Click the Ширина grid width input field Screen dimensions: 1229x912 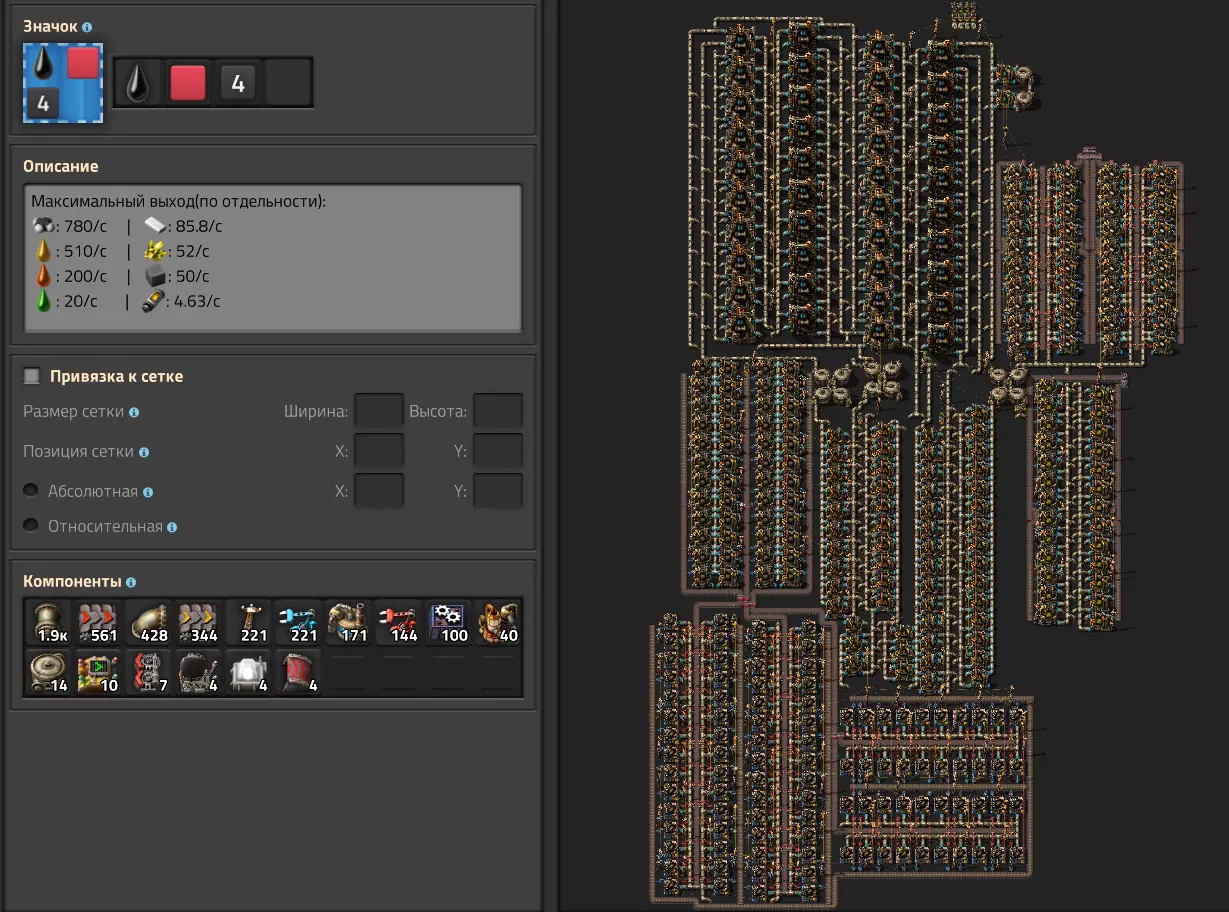coord(379,411)
